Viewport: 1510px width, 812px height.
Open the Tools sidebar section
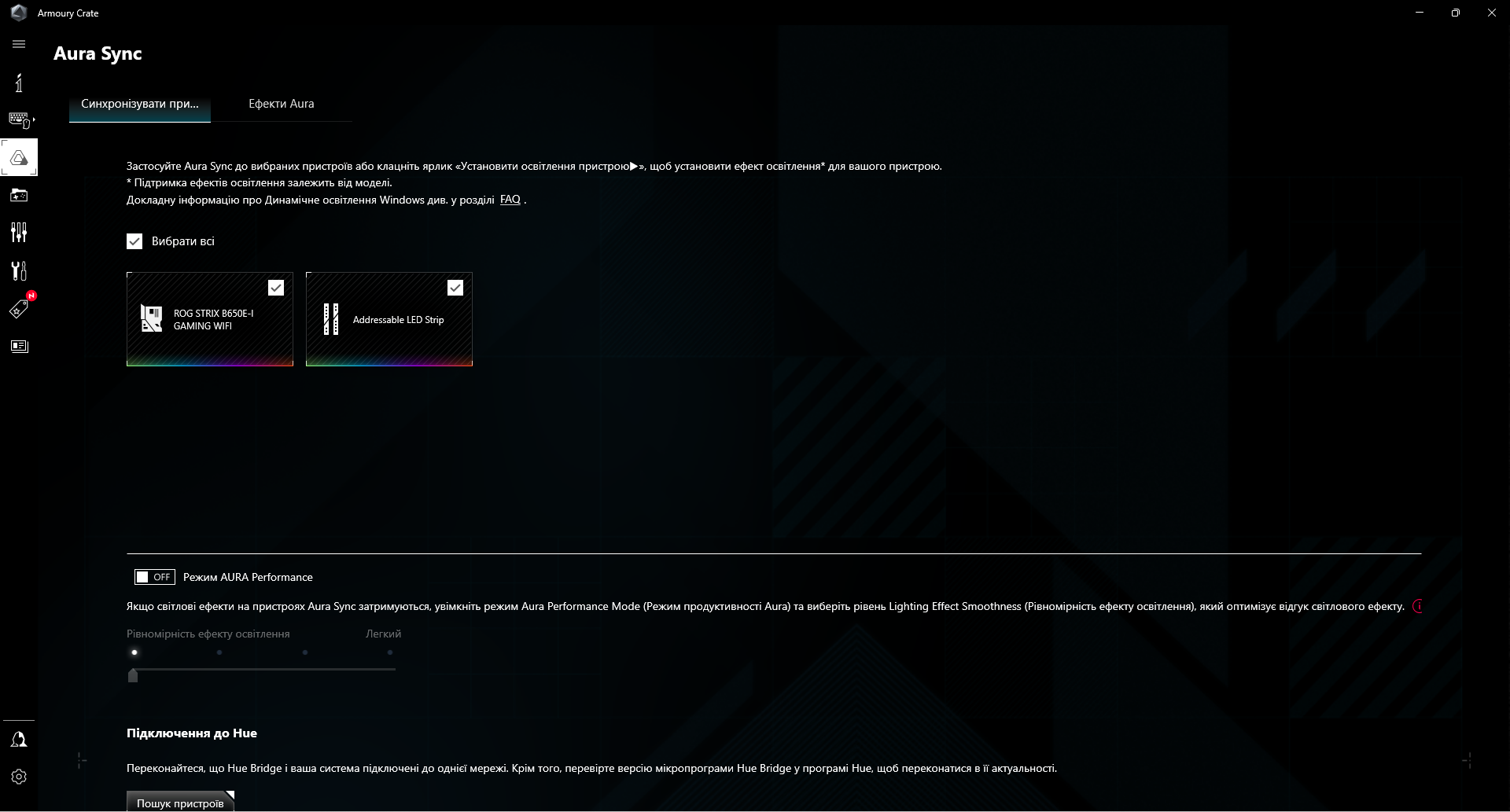tap(19, 270)
